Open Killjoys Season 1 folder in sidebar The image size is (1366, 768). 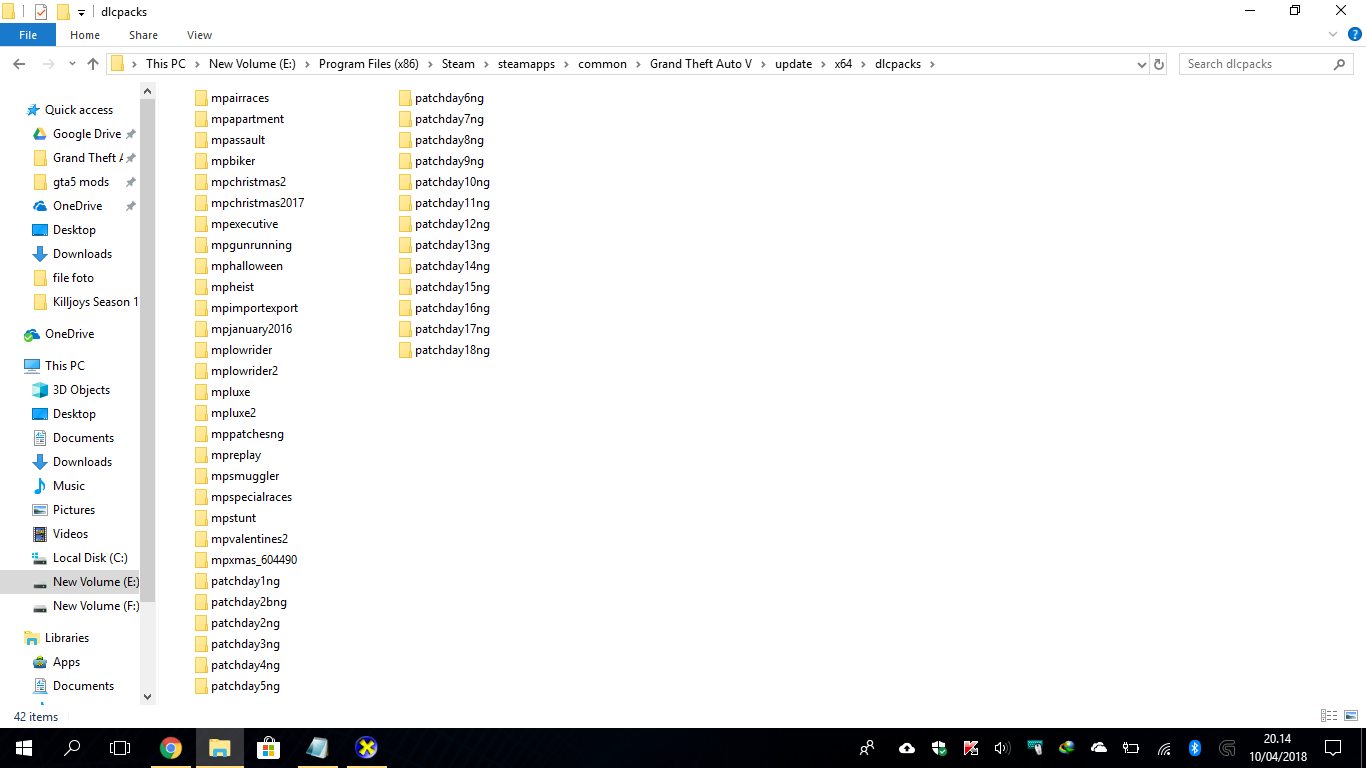pos(95,302)
